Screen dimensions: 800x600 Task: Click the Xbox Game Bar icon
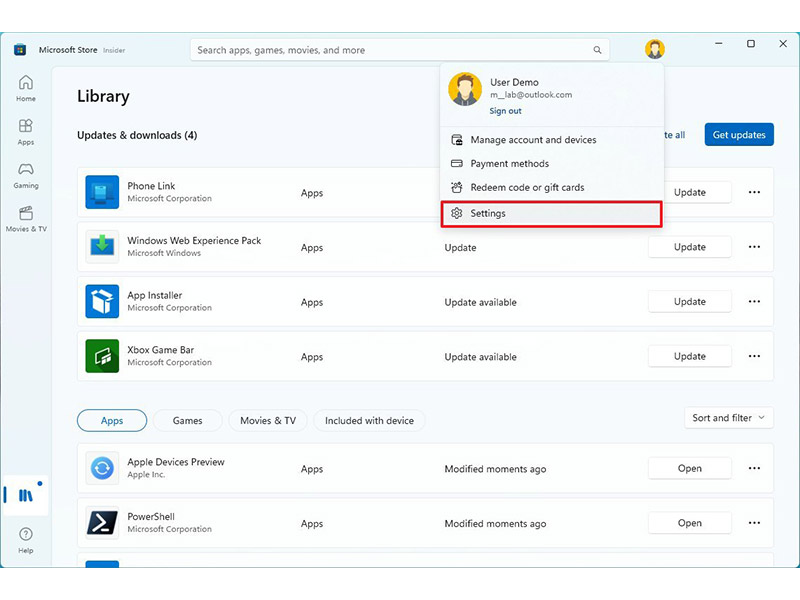point(102,356)
